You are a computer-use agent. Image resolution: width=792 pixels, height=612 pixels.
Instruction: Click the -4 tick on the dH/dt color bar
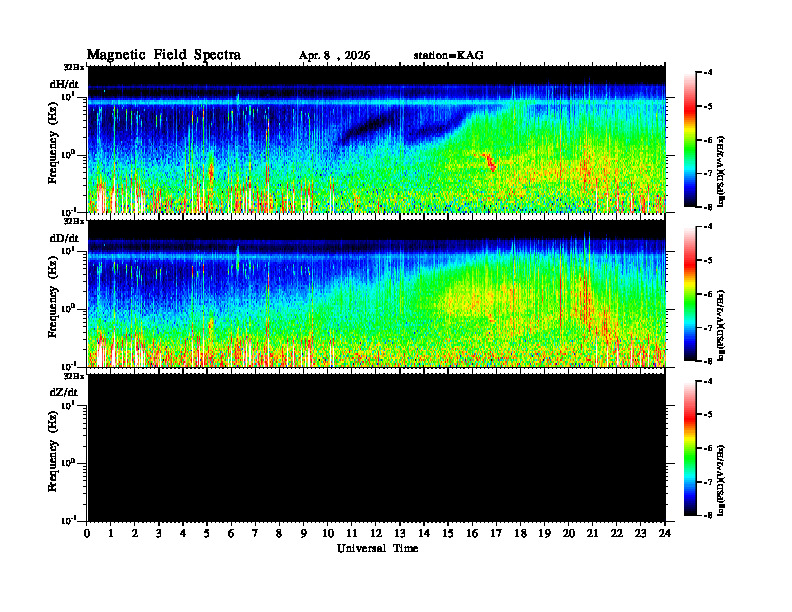tap(708, 72)
